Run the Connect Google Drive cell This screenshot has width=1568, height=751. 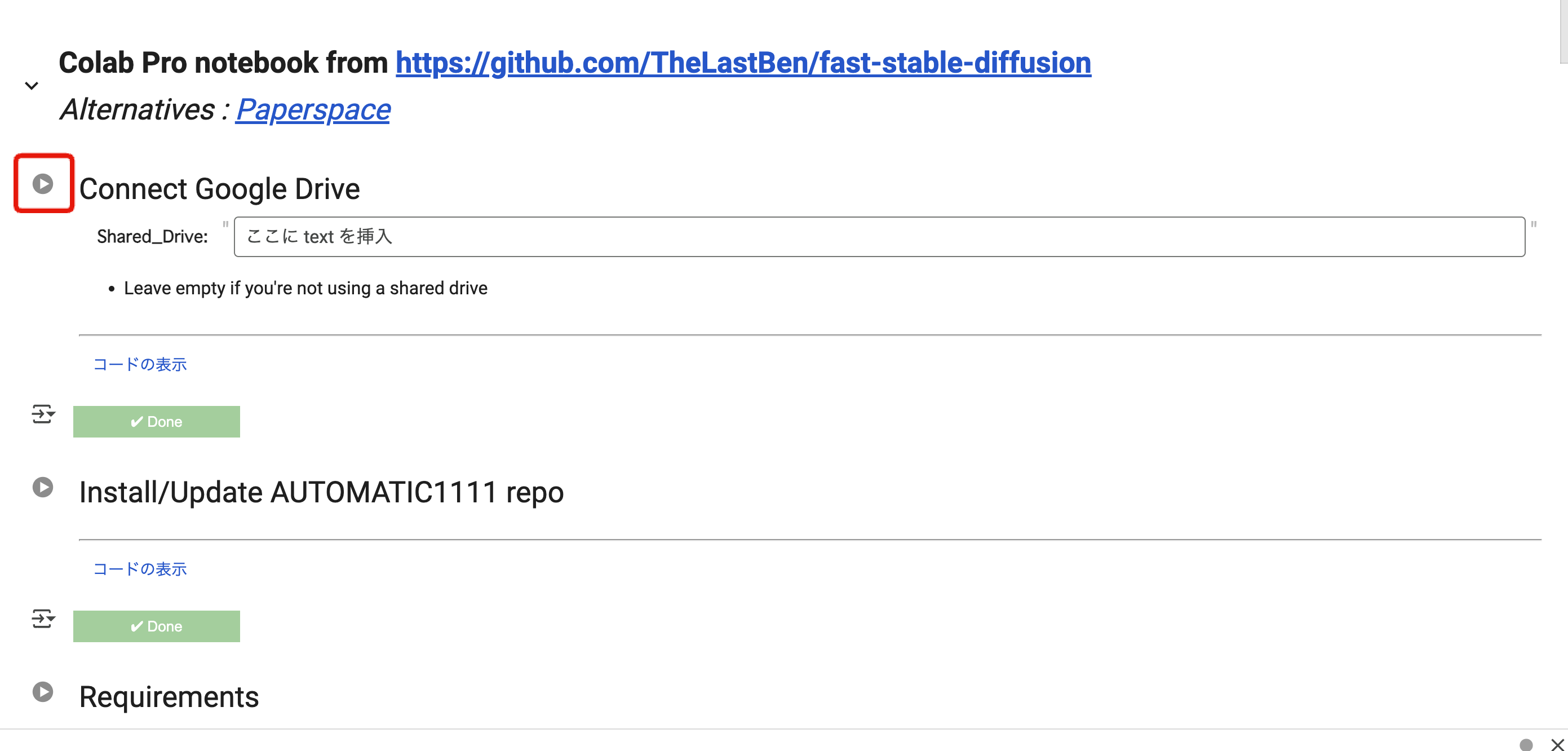[43, 183]
